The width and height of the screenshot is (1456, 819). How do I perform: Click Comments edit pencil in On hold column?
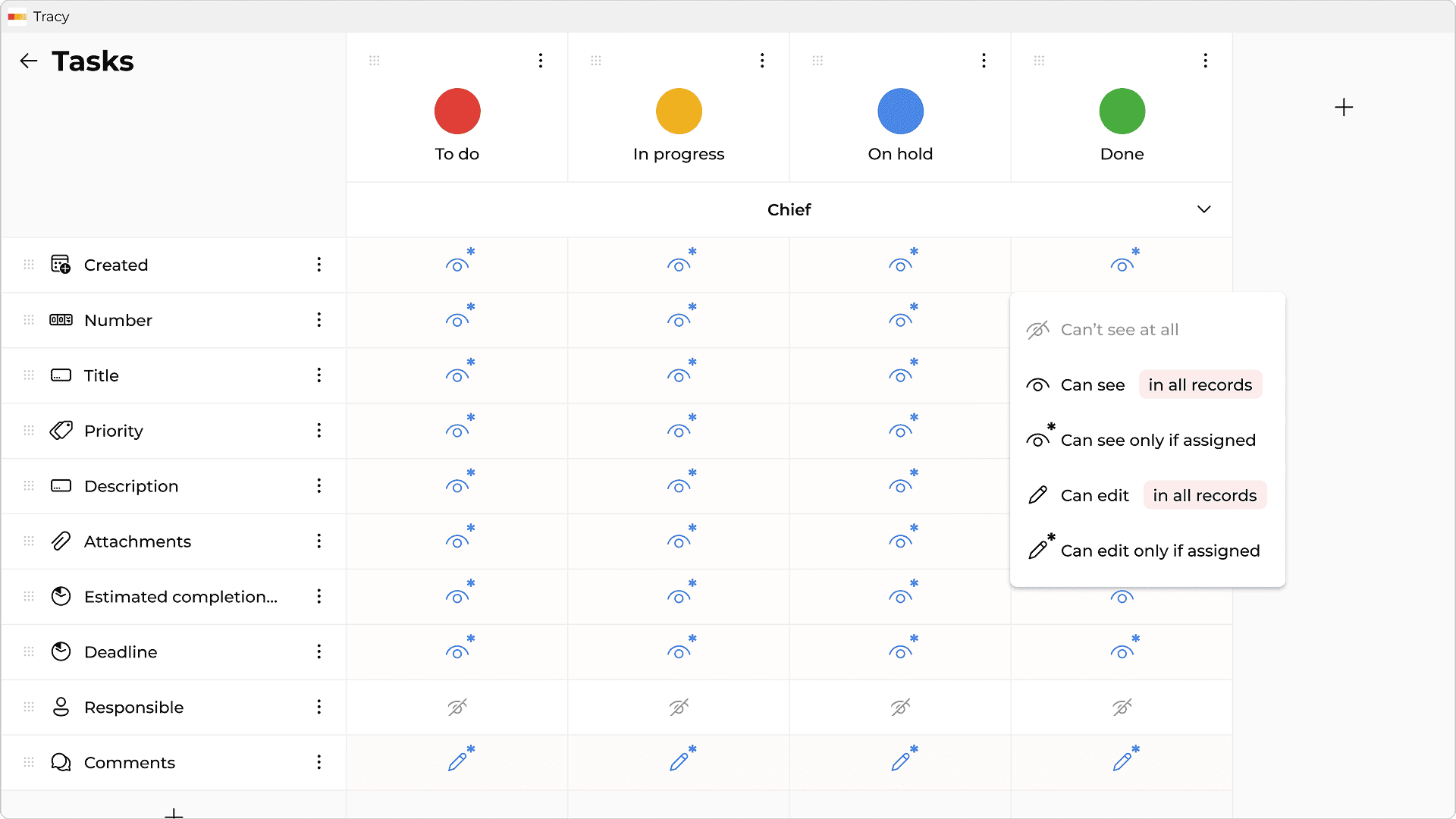coord(900,762)
